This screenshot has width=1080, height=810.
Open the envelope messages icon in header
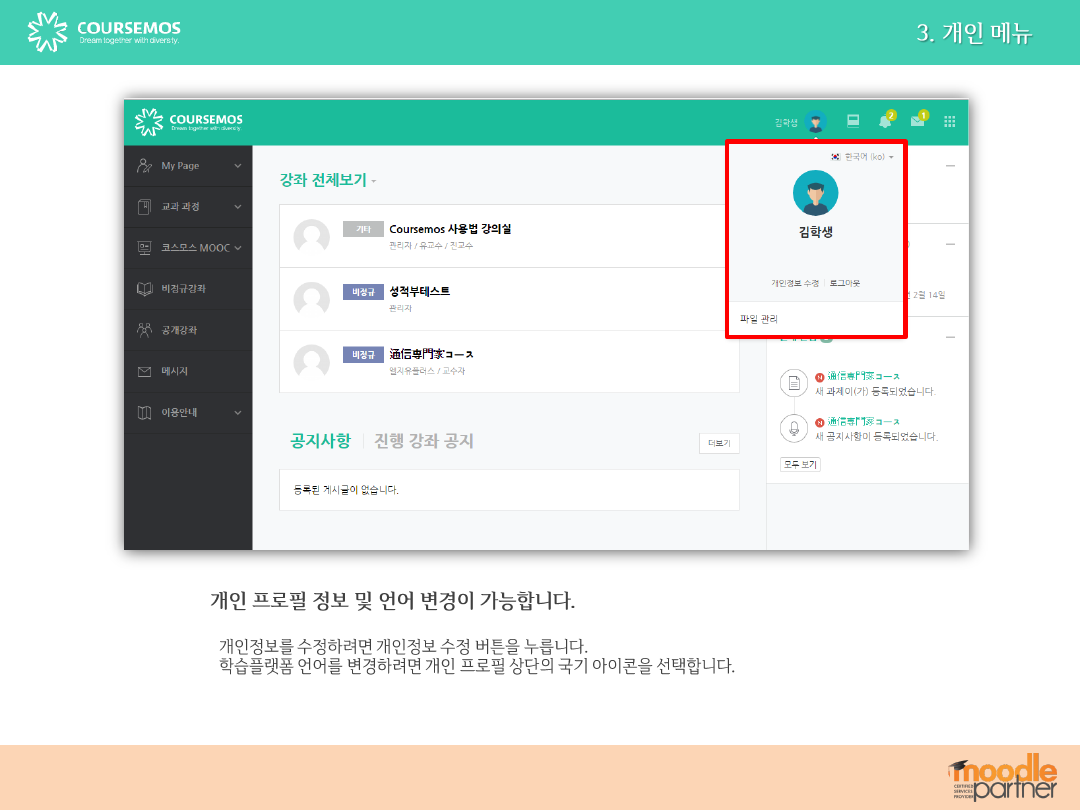click(x=916, y=122)
